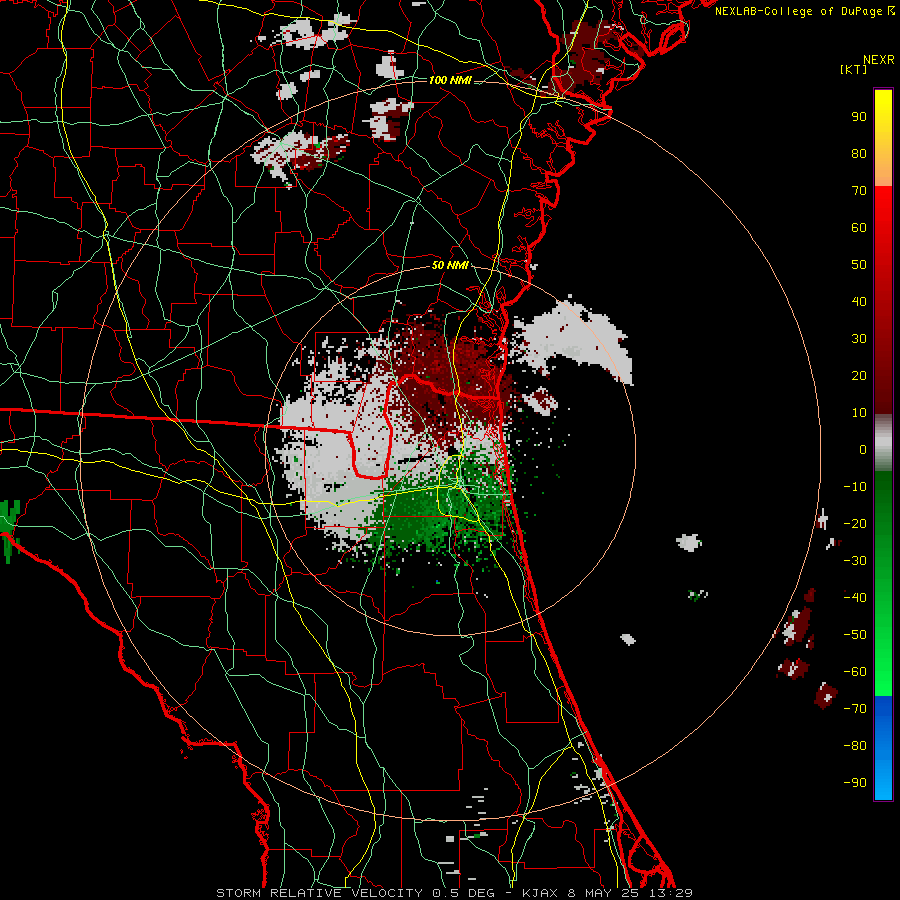Select the -90 value on velocity scale
Image resolution: width=900 pixels, height=900 pixels.
pyautogui.click(x=855, y=783)
